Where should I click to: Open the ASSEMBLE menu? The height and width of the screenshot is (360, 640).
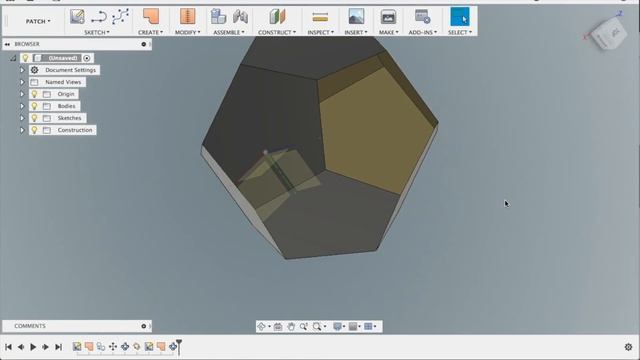pos(229,32)
